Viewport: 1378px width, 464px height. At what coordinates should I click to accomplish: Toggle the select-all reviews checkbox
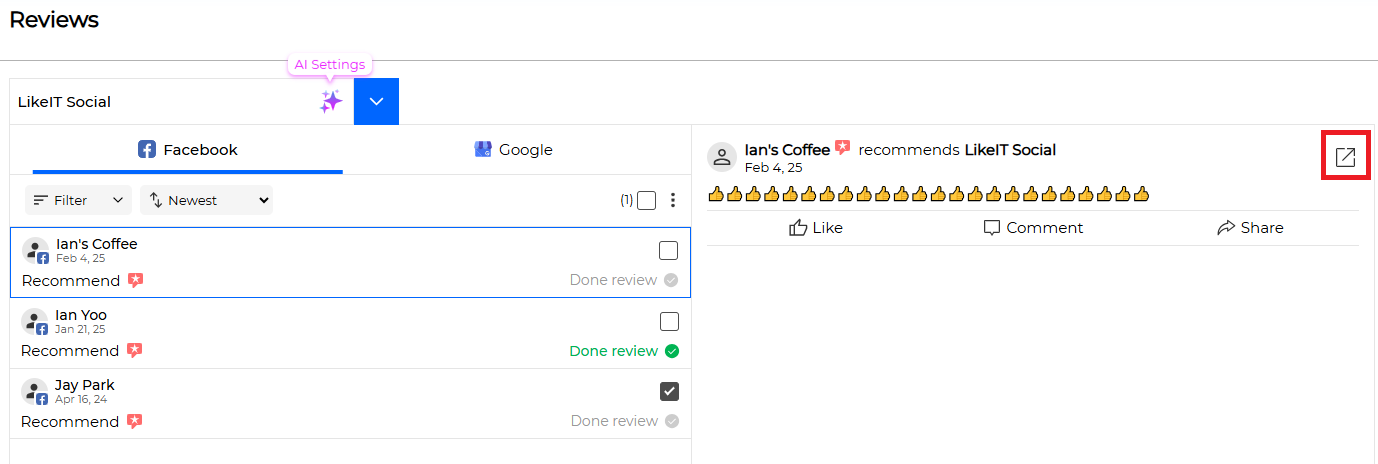[647, 200]
